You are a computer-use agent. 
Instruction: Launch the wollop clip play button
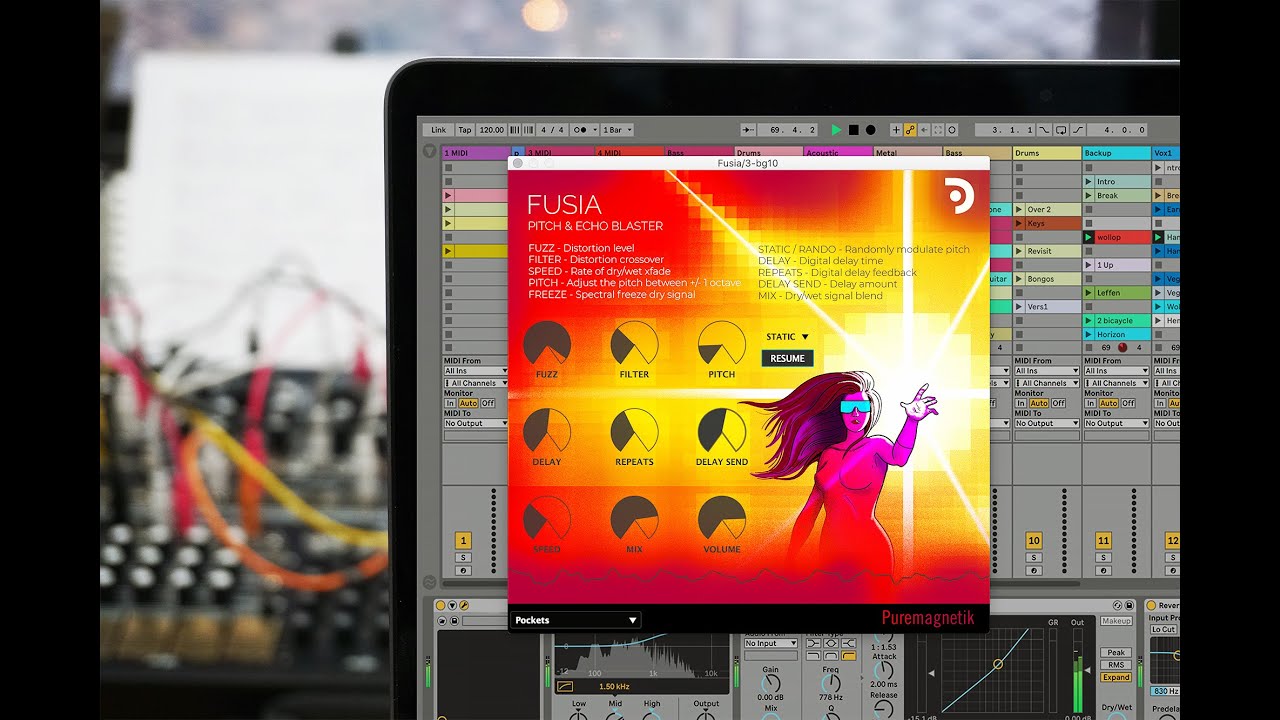1089,238
